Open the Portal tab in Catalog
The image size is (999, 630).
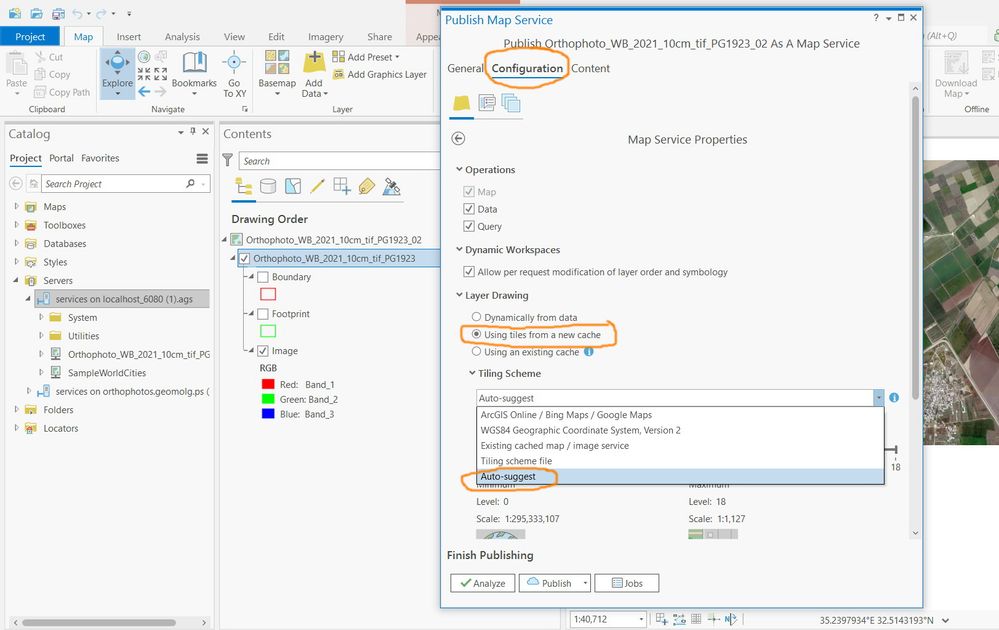pos(61,158)
